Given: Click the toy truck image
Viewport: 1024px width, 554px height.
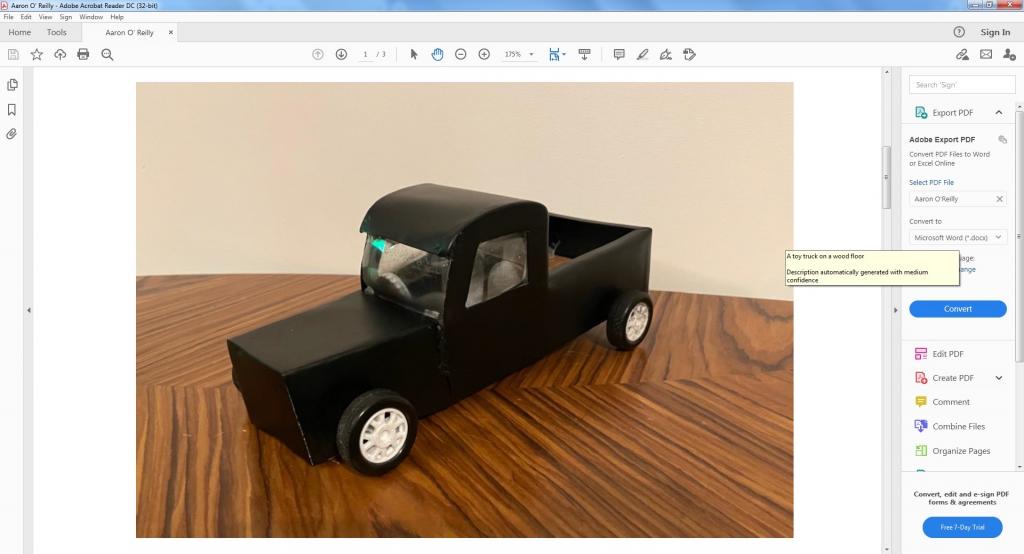Looking at the screenshot, I should 464,310.
